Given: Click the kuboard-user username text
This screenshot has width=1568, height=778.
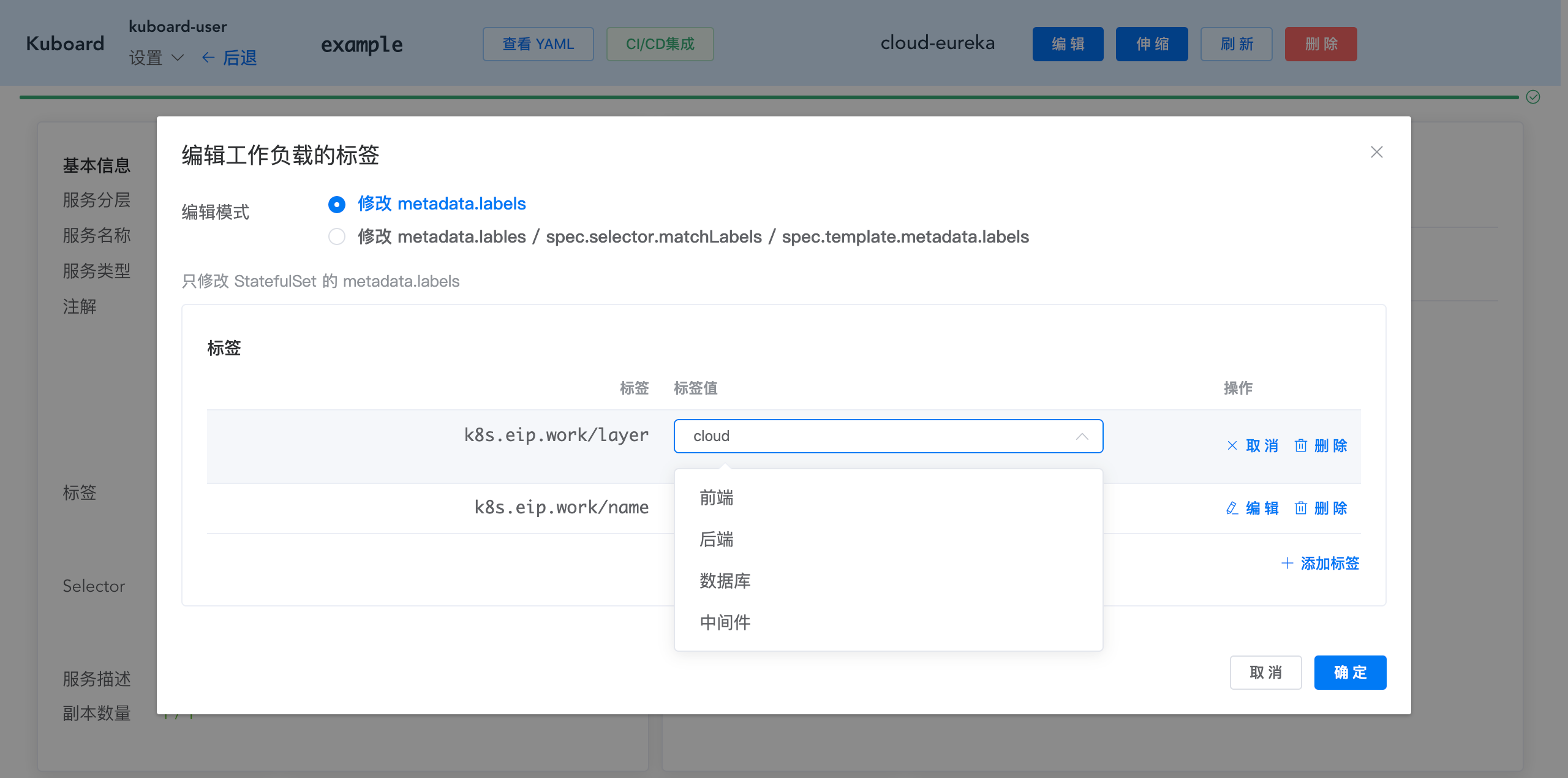Looking at the screenshot, I should tap(178, 27).
